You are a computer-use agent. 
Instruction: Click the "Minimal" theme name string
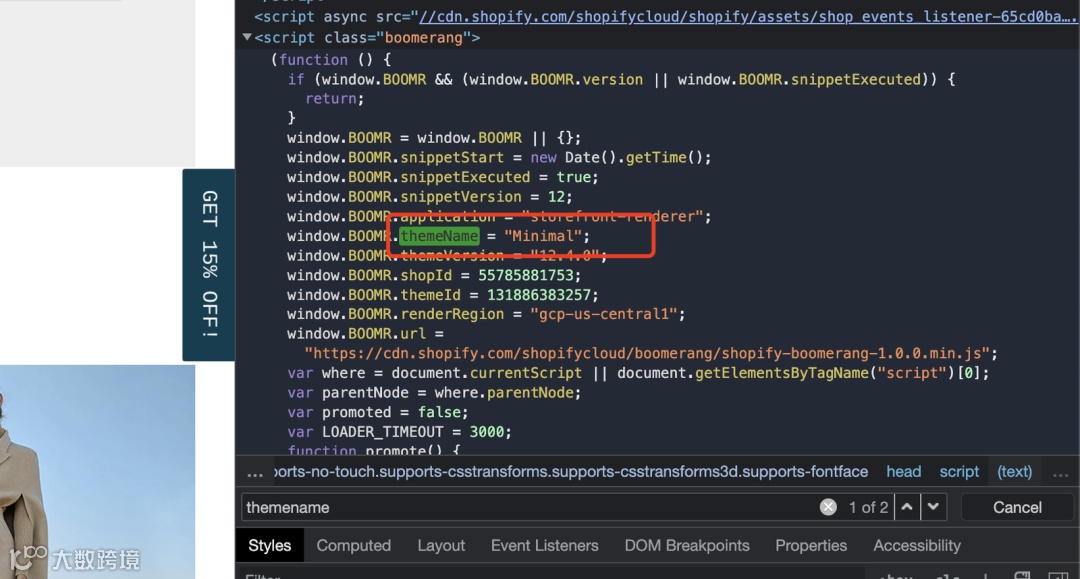tap(543, 236)
